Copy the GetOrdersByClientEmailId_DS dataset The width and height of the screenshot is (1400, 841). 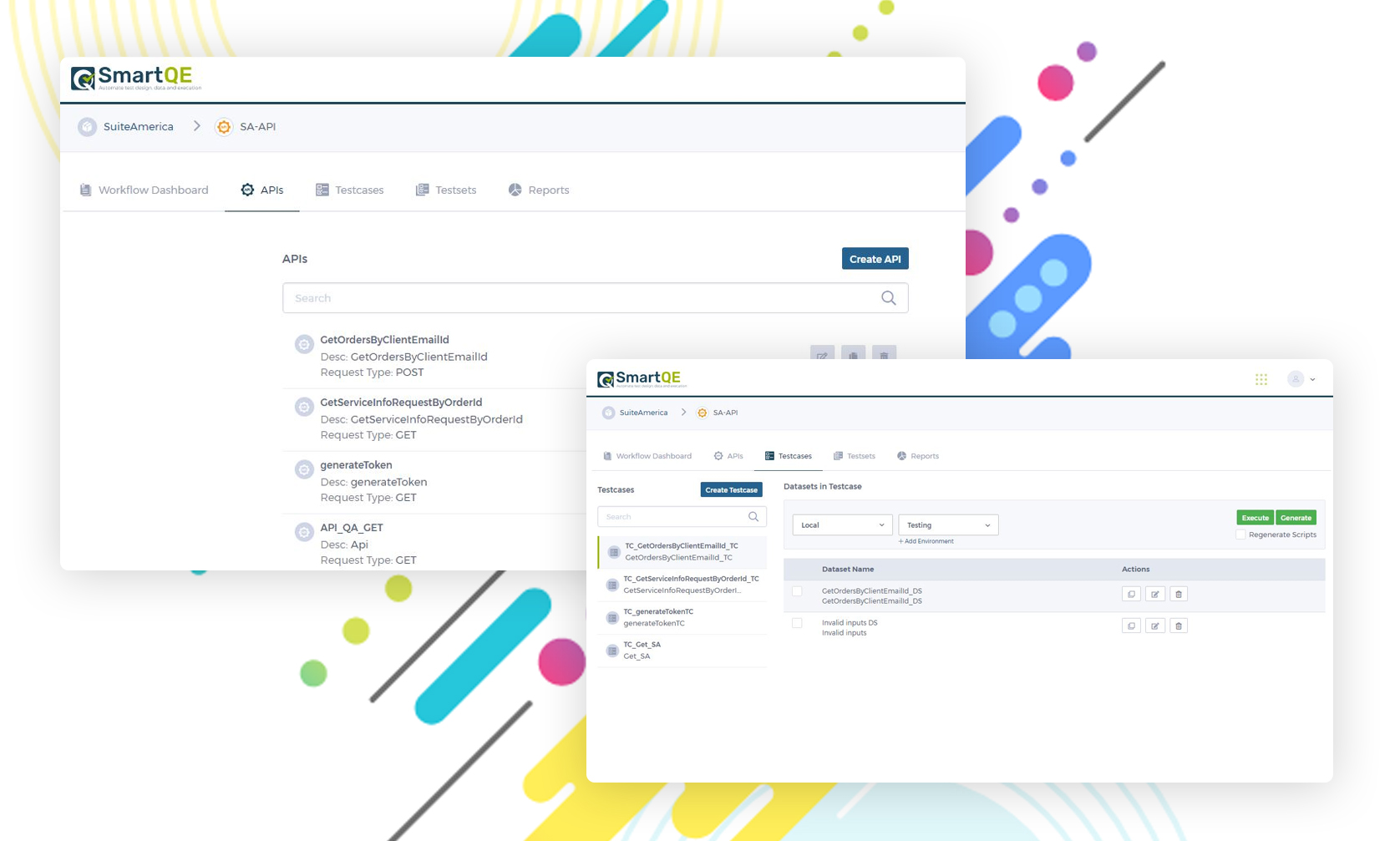point(1131,594)
